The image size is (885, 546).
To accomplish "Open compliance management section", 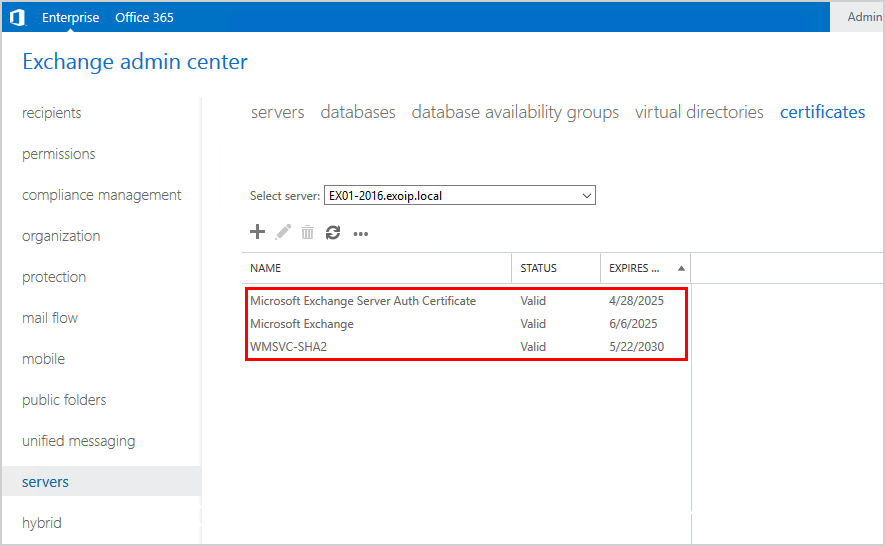I will point(102,195).
